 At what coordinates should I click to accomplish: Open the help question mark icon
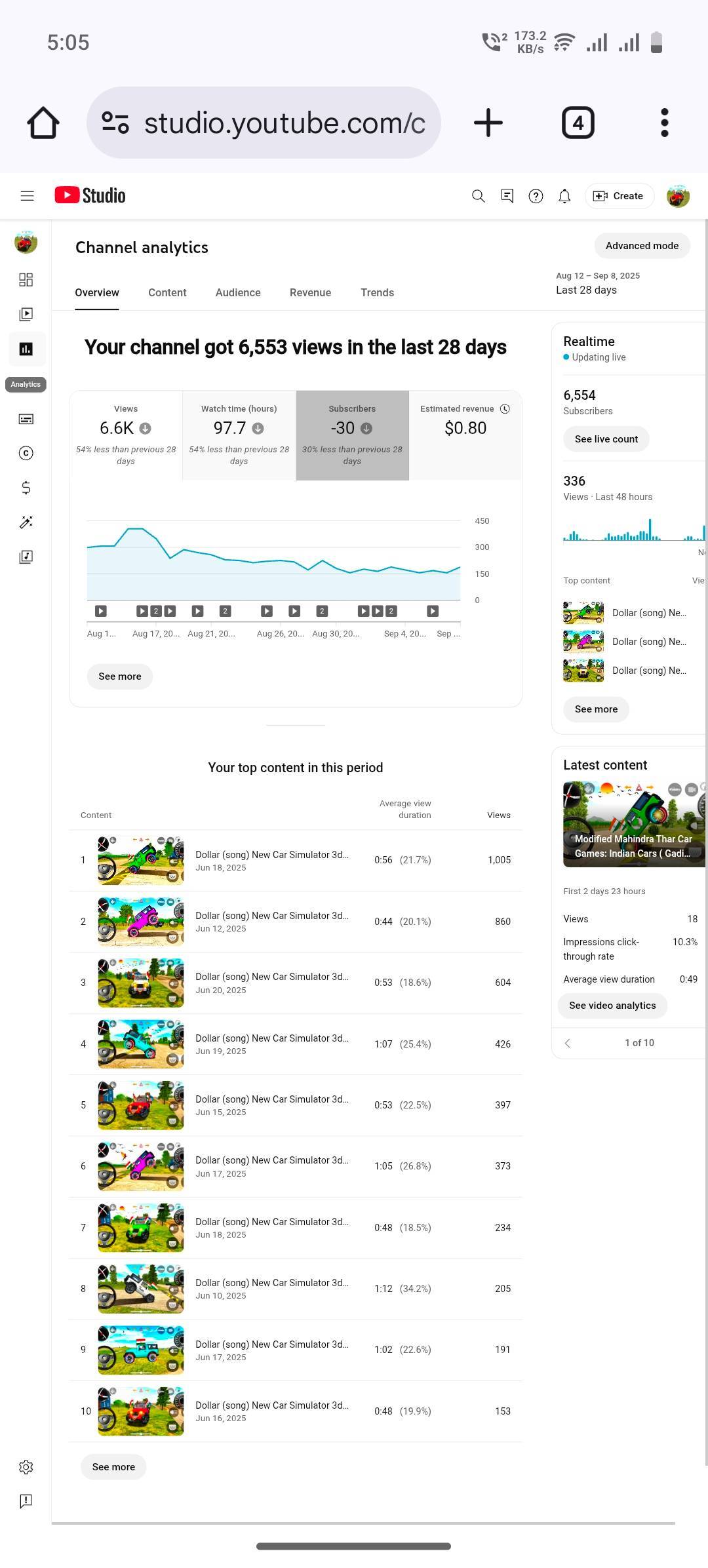[x=536, y=196]
